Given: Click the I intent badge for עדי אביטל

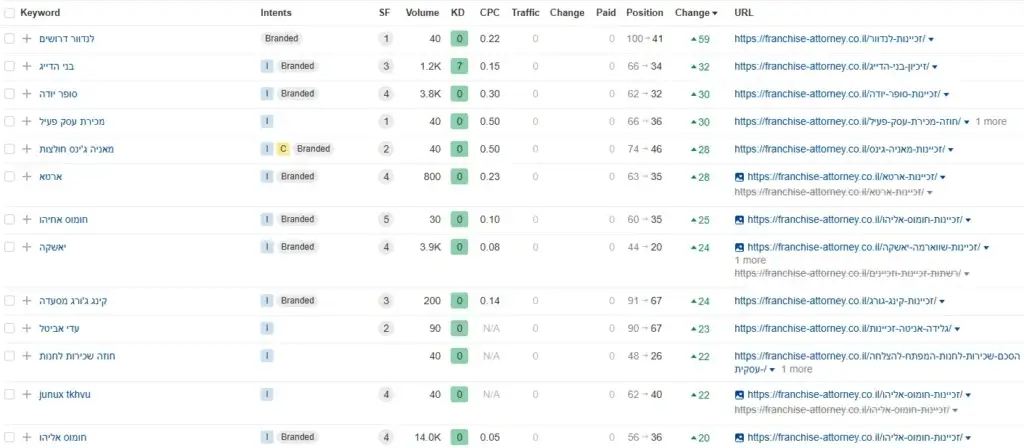Looking at the screenshot, I should [x=267, y=328].
